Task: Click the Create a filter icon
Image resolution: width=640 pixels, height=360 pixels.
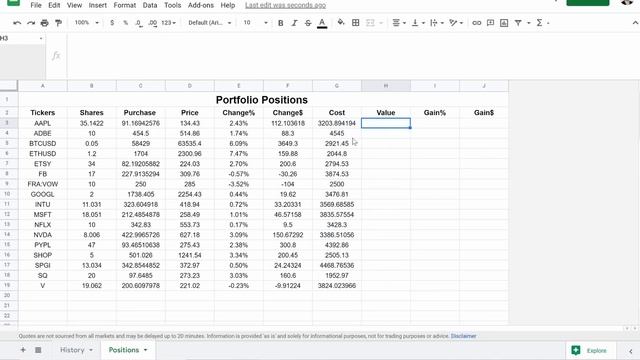Action: coord(518,23)
